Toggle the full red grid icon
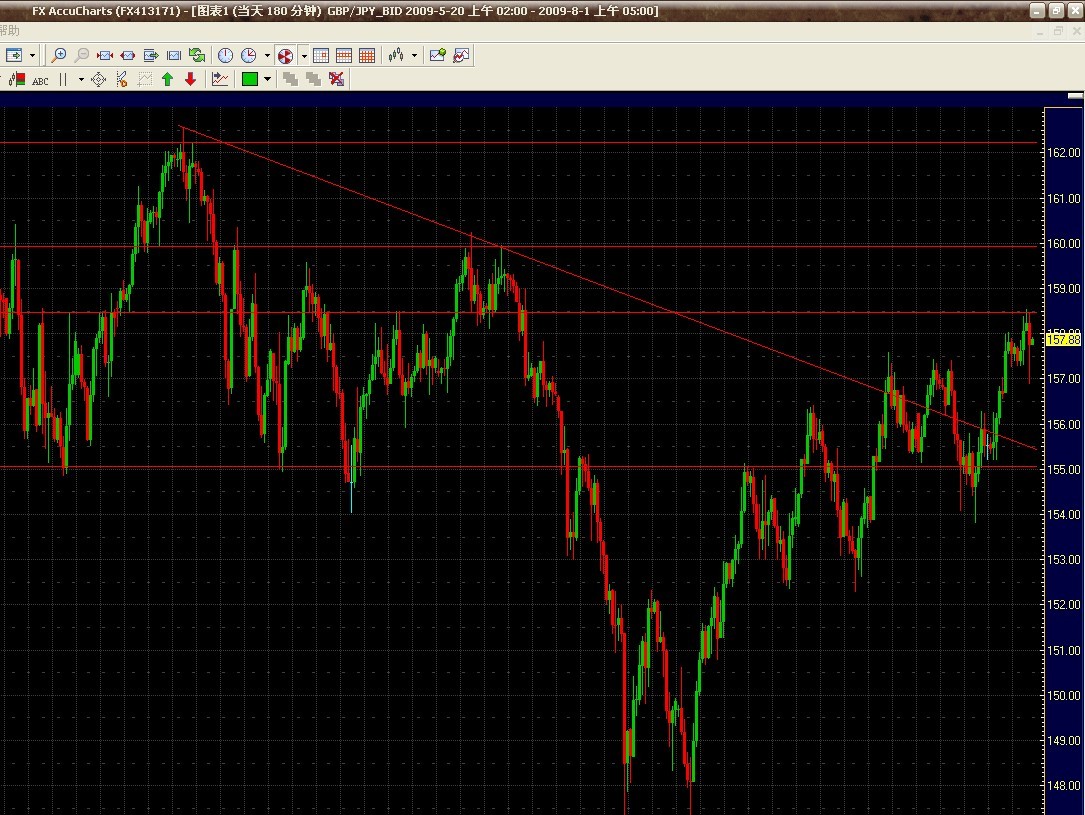Image resolution: width=1085 pixels, height=815 pixels. (367, 55)
